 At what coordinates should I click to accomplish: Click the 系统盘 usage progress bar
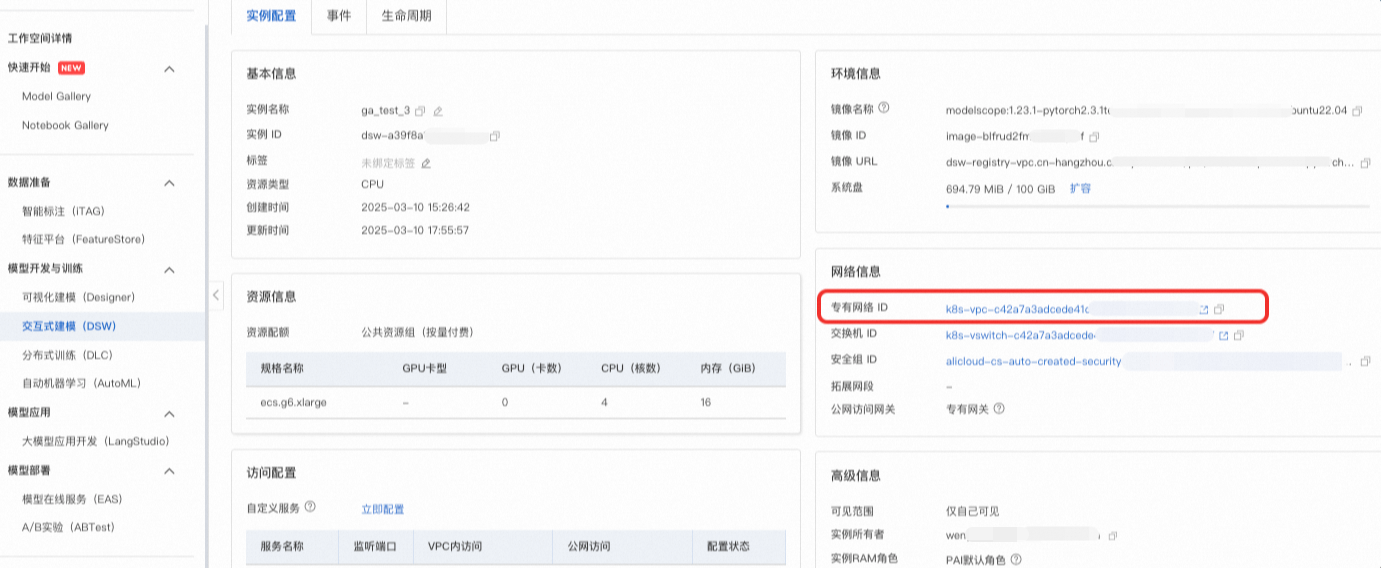point(1158,207)
